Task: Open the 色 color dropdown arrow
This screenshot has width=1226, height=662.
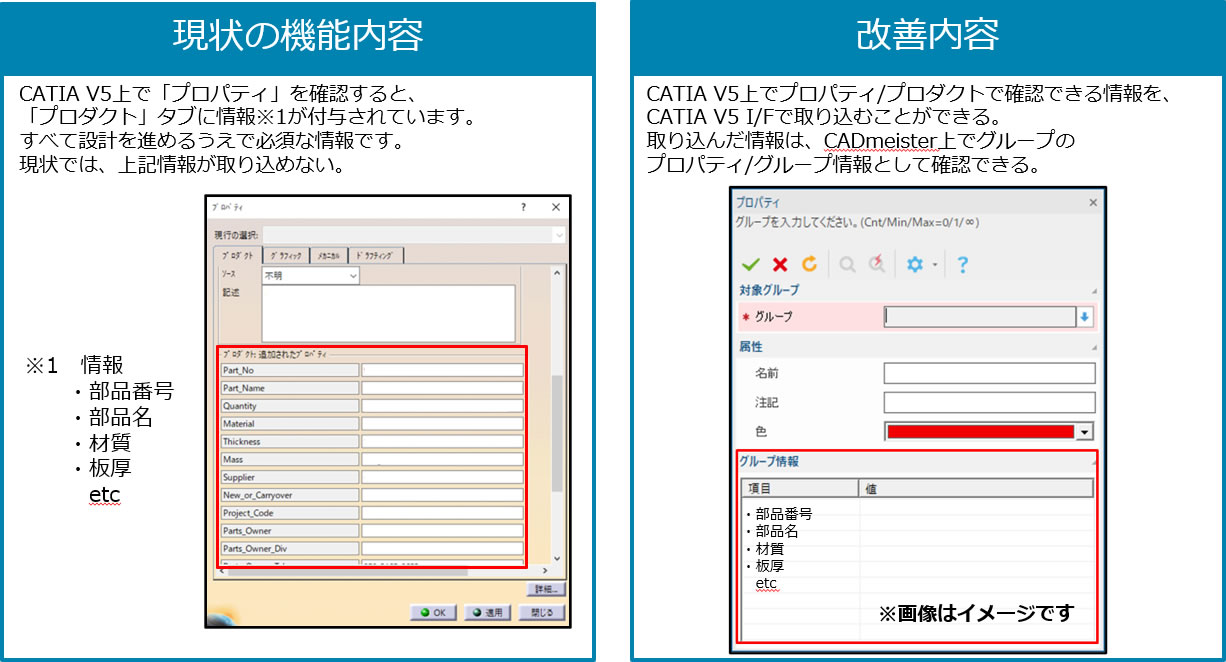Action: [1085, 432]
